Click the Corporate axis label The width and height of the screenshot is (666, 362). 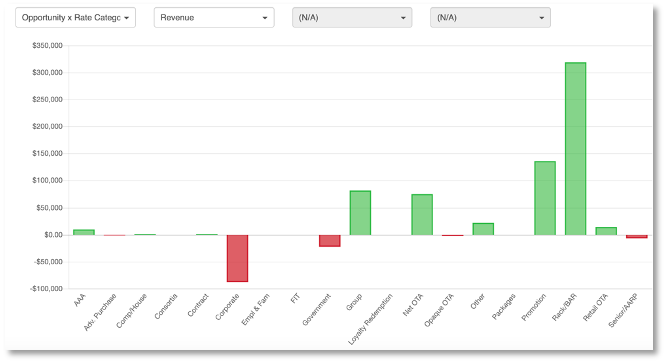[227, 307]
